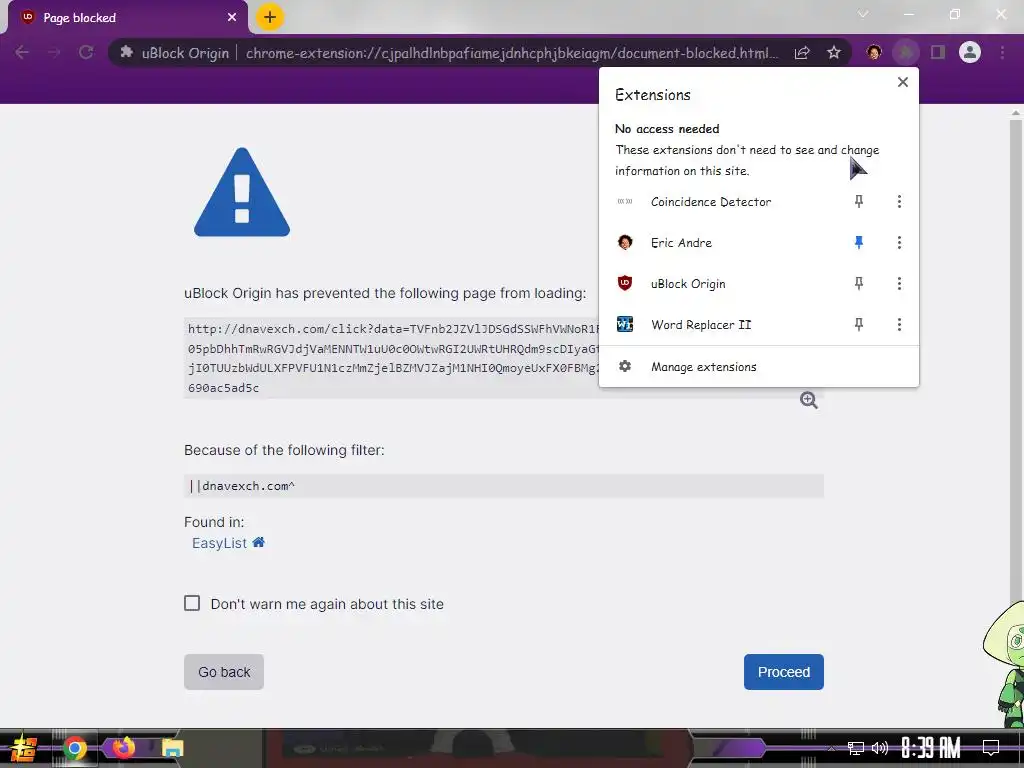Open more options for uBlock Origin

[x=899, y=283]
